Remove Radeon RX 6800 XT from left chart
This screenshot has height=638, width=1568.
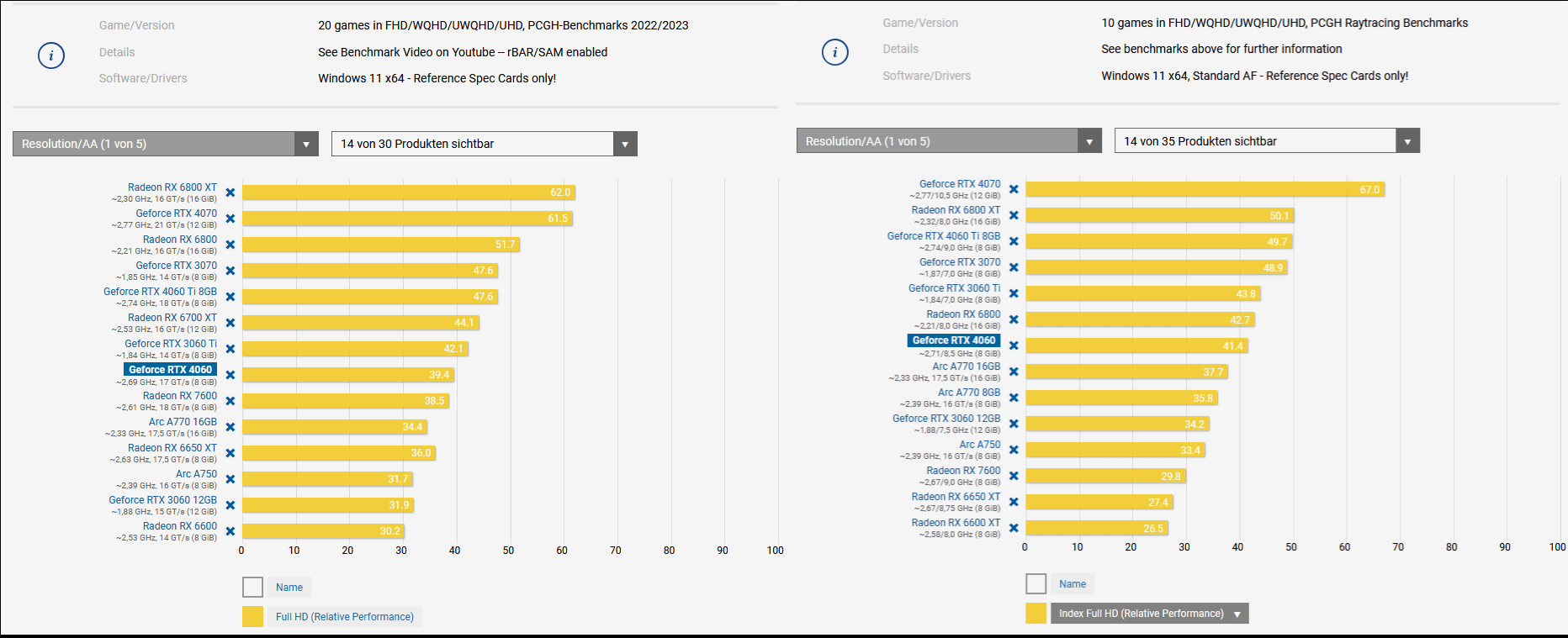click(x=230, y=192)
